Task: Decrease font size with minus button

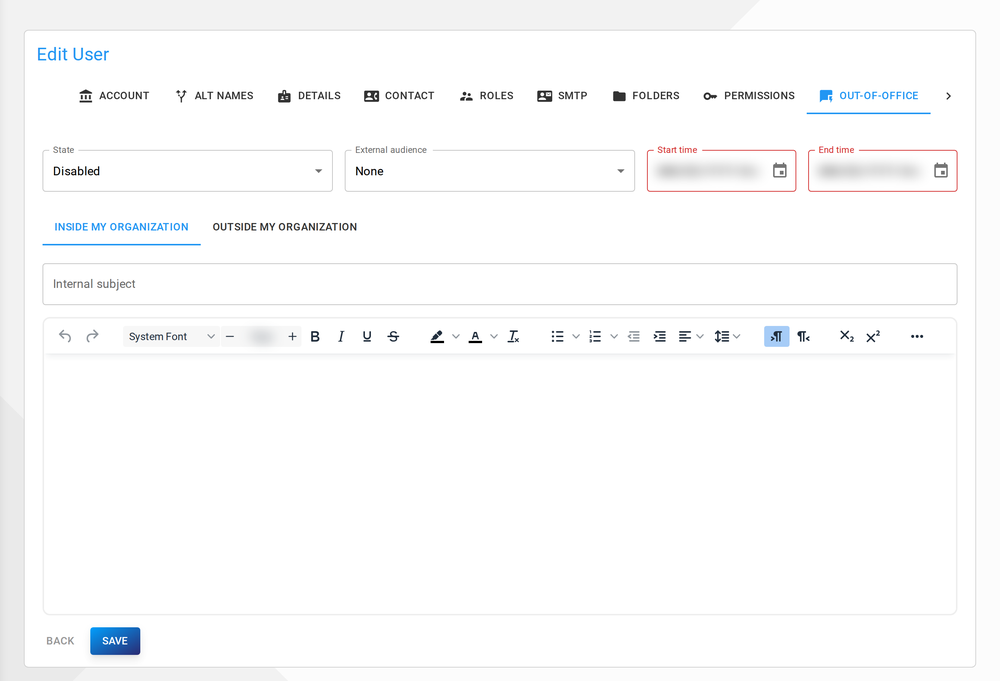Action: click(x=230, y=336)
